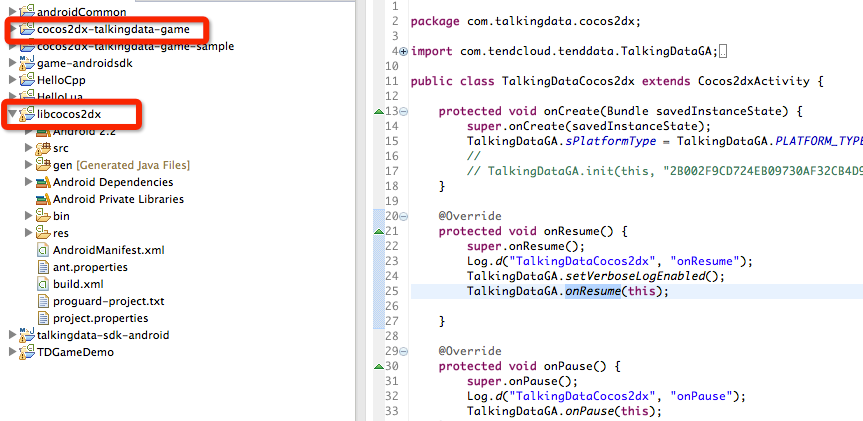Select the libcocos2dx project
The width and height of the screenshot is (863, 421).
click(x=69, y=114)
